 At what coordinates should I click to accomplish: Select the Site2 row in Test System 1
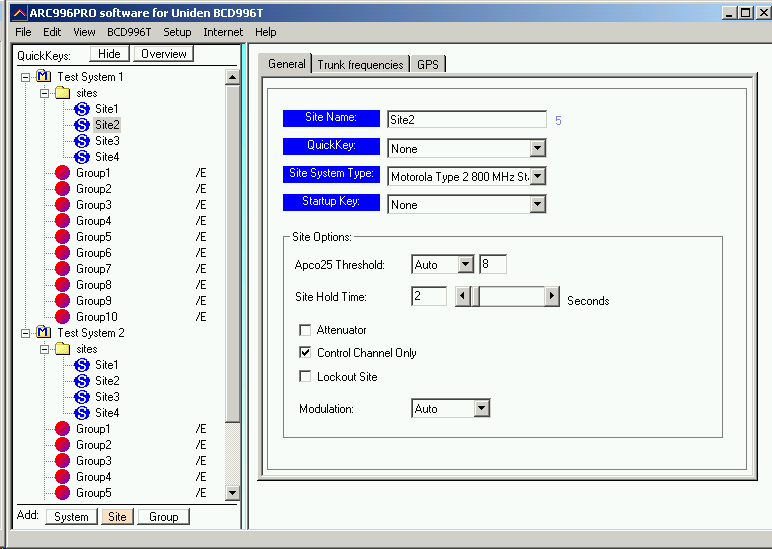click(x=107, y=125)
